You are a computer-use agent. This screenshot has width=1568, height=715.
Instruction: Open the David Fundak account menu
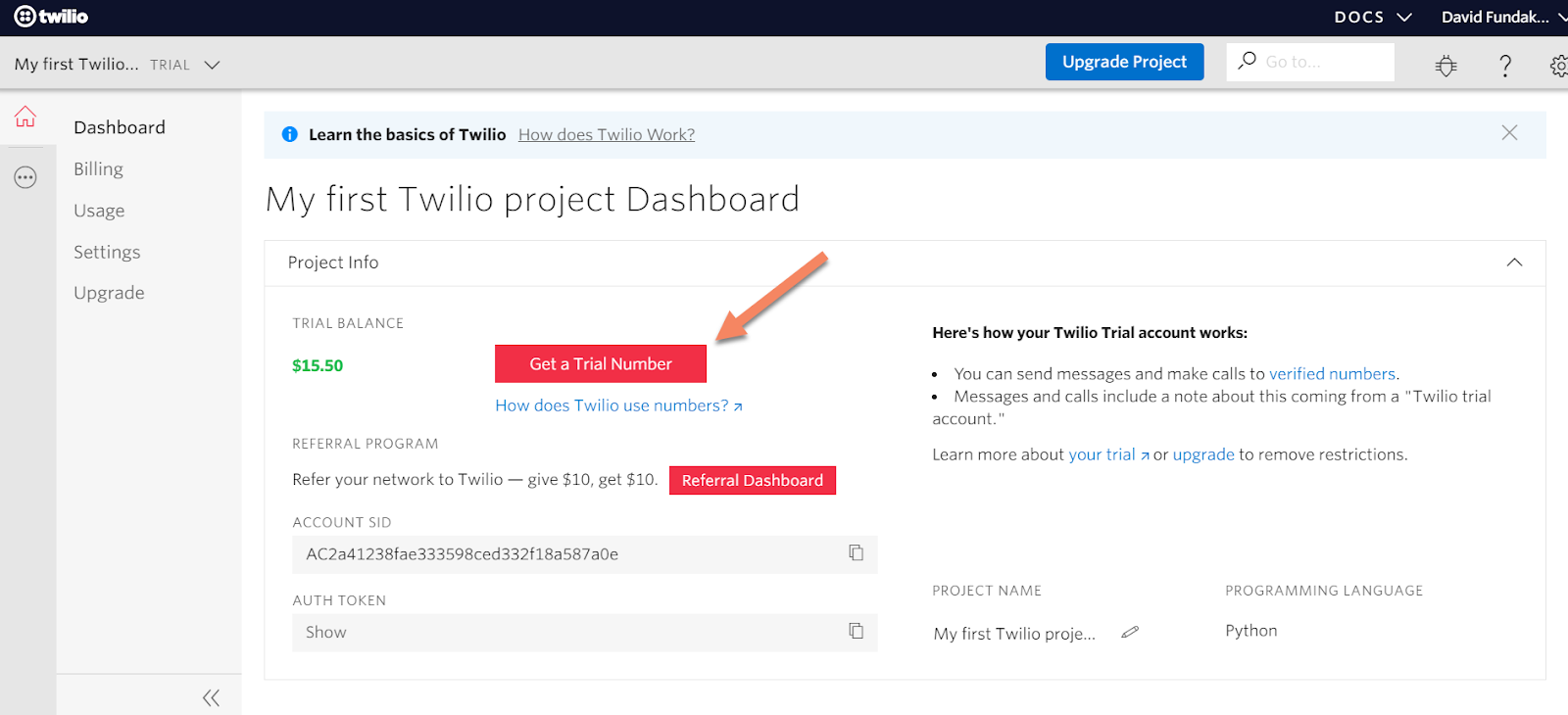[x=1504, y=17]
